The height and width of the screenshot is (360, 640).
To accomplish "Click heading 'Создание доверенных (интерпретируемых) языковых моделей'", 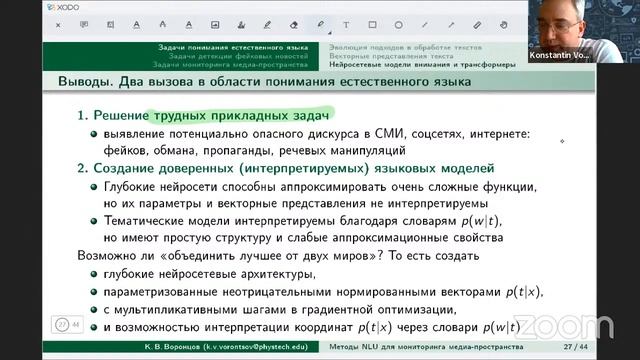I will [x=293, y=168].
